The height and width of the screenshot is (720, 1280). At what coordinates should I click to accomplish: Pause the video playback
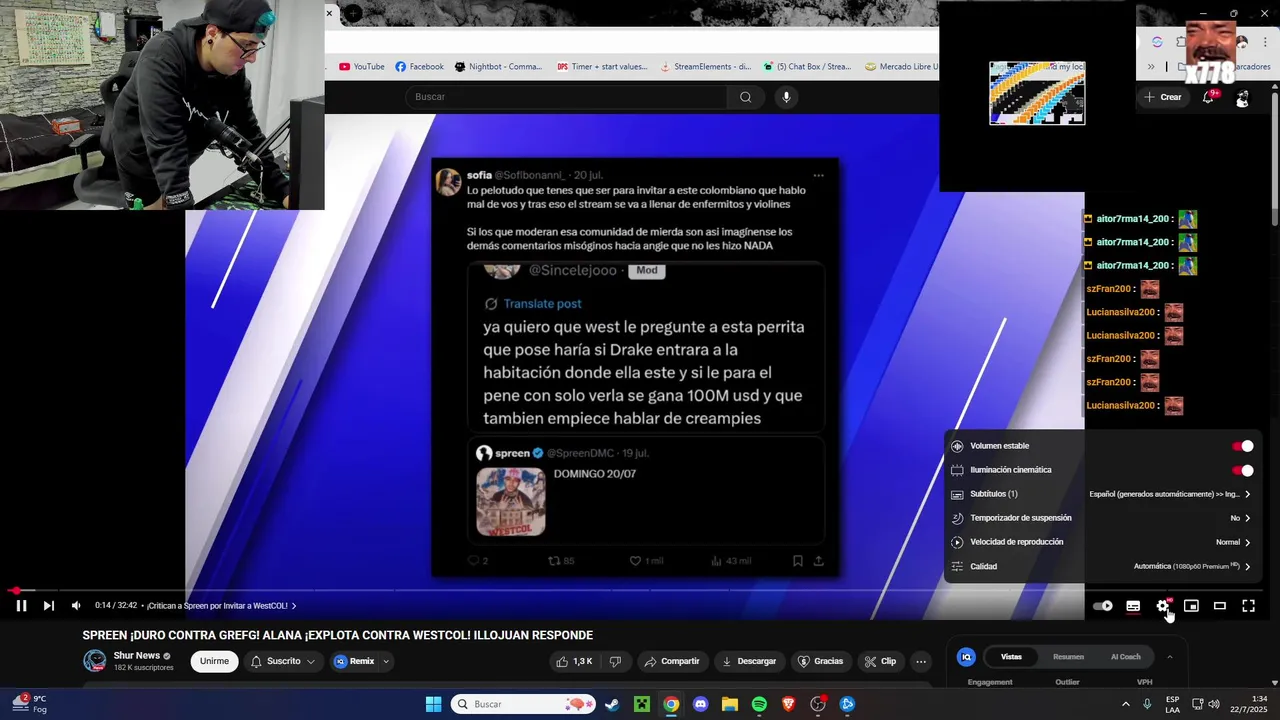[x=21, y=605]
